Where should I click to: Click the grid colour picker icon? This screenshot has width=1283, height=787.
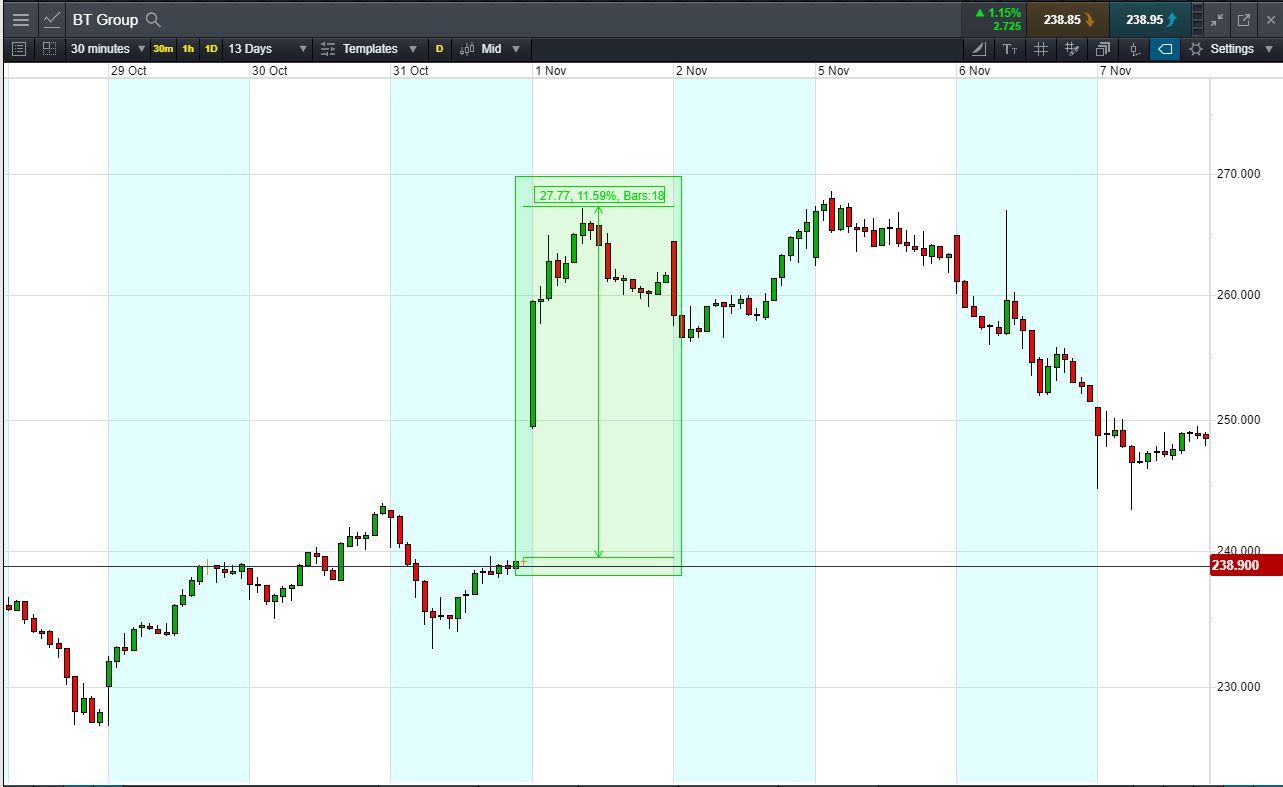coord(1072,49)
